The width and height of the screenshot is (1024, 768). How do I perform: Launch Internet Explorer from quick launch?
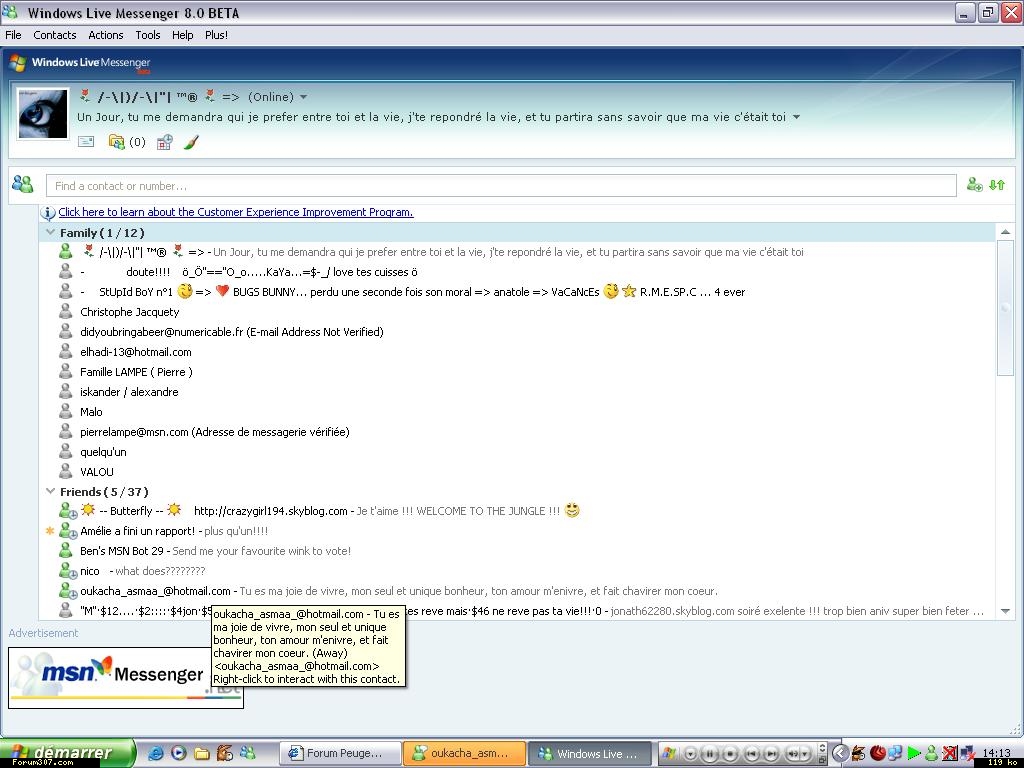pyautogui.click(x=155, y=753)
